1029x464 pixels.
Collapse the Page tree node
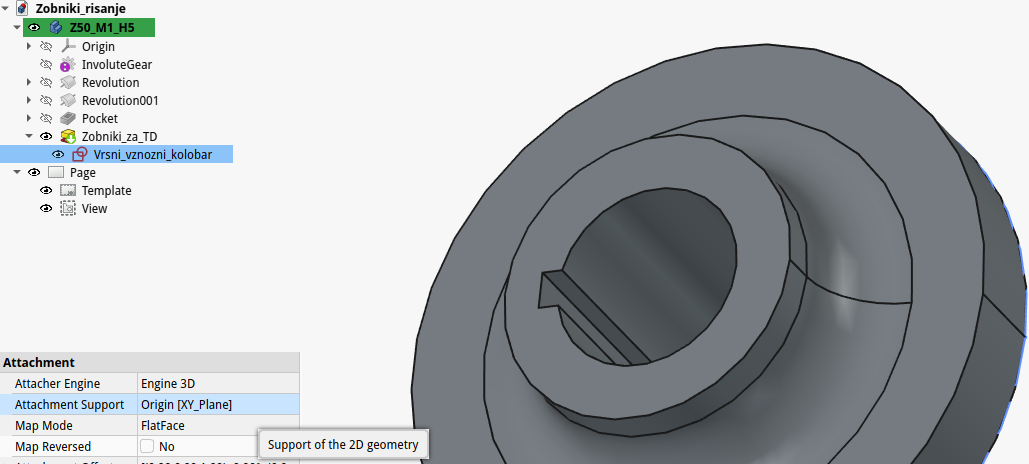pyautogui.click(x=17, y=172)
